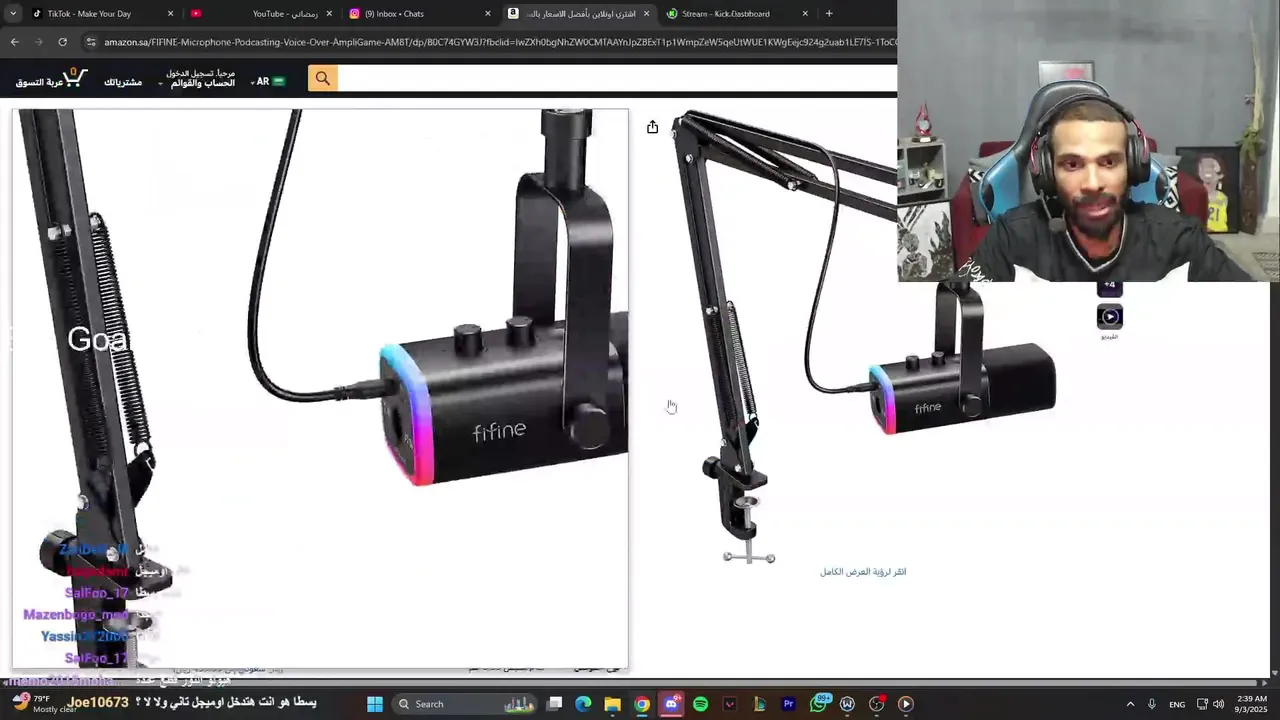Close the Instagram Inbox tab
This screenshot has width=1280, height=720.
pyautogui.click(x=488, y=14)
